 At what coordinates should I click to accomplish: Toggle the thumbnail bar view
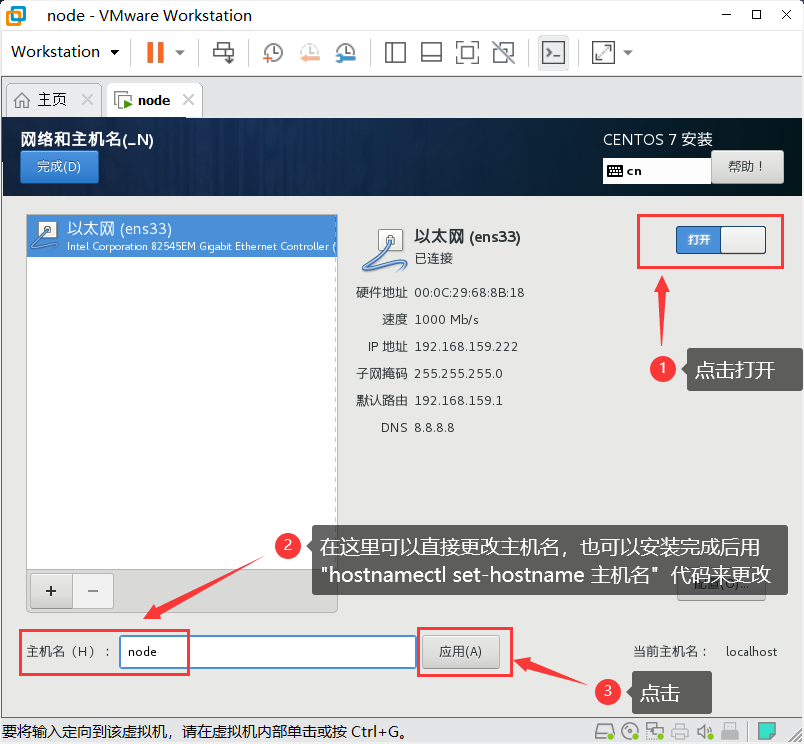pos(431,52)
